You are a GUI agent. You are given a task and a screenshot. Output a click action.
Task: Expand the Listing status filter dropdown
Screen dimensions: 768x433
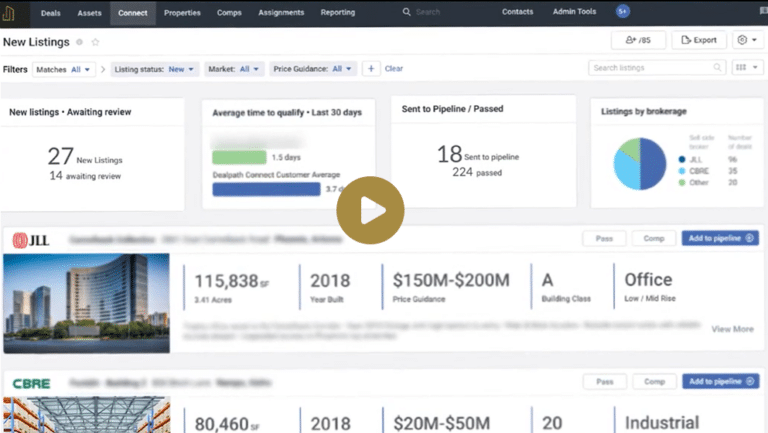coord(155,69)
